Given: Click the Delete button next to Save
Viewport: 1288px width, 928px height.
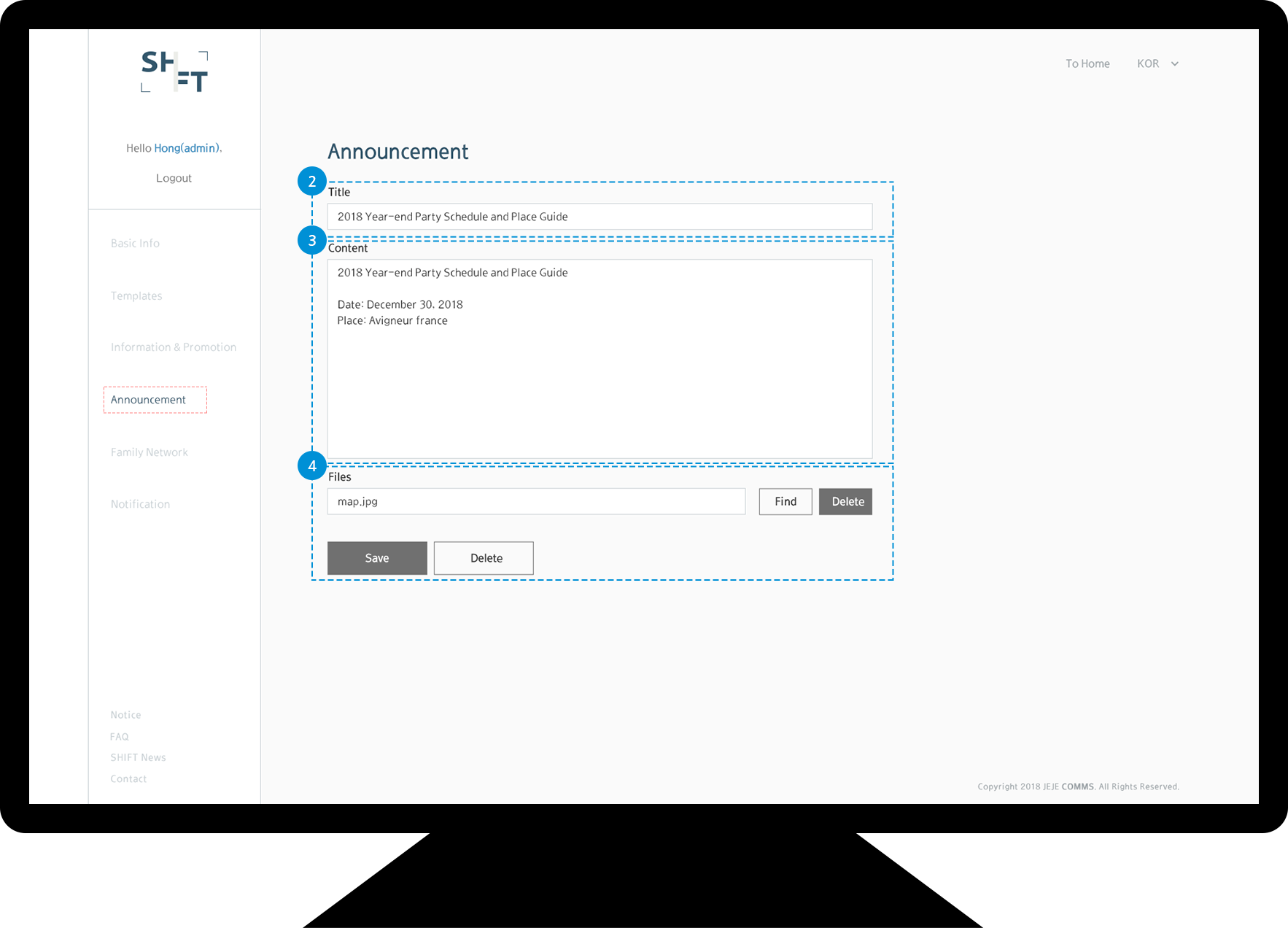Looking at the screenshot, I should pyautogui.click(x=484, y=558).
